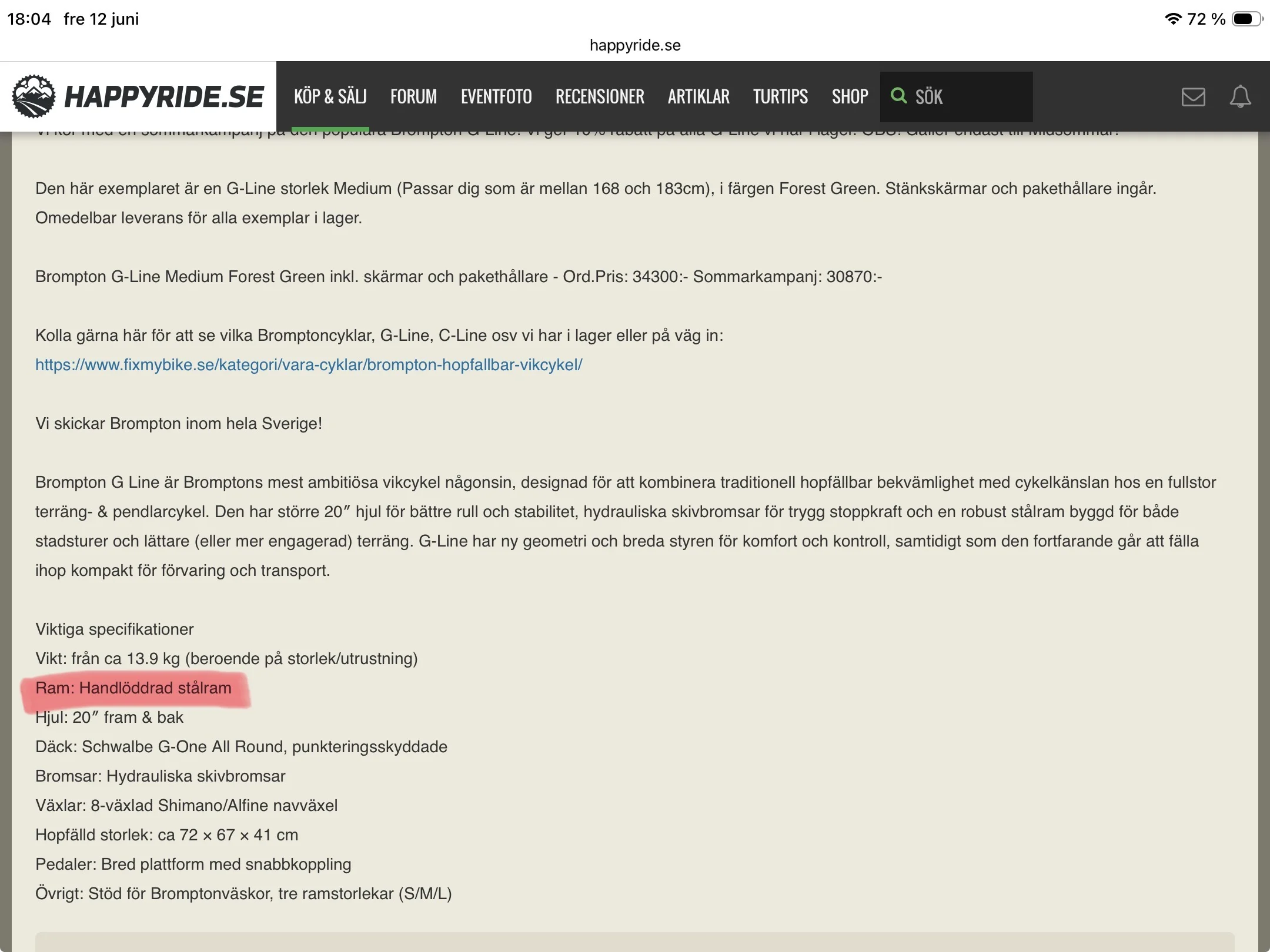Screen dimensions: 1270x952
Task: Click the 'Bromsar: Hydrauliska skivbromsar' line
Action: tap(161, 776)
